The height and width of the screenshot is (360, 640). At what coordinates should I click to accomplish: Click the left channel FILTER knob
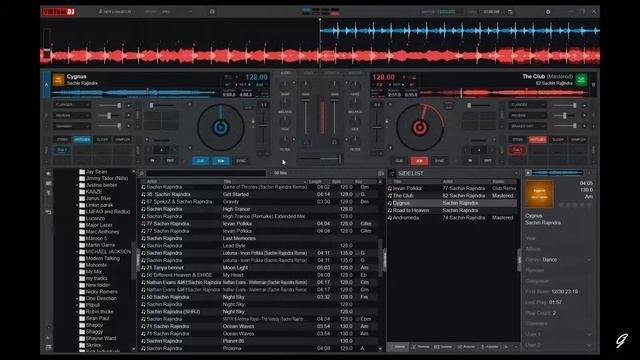pyautogui.click(x=285, y=141)
